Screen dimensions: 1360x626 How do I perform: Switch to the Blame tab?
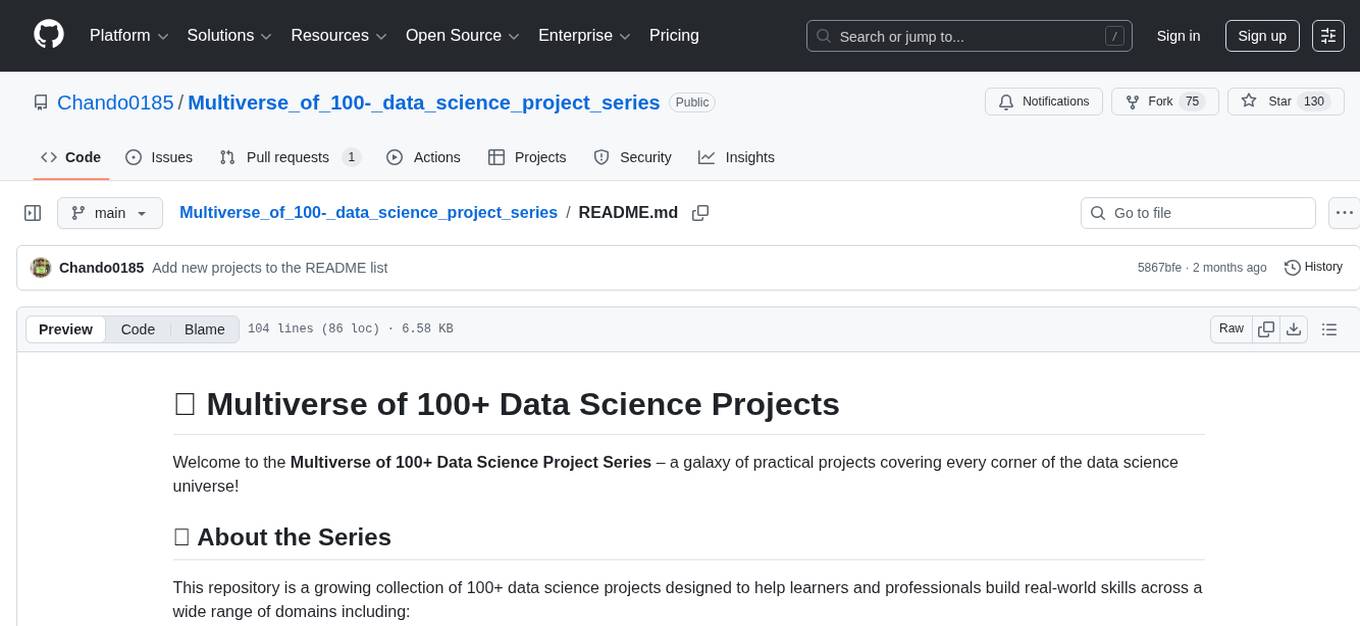pyautogui.click(x=204, y=329)
